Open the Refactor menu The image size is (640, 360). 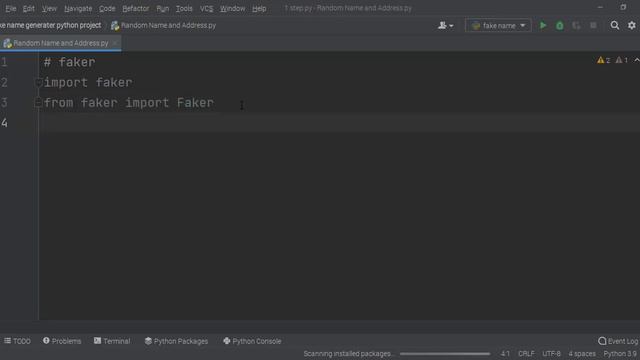coord(136,8)
